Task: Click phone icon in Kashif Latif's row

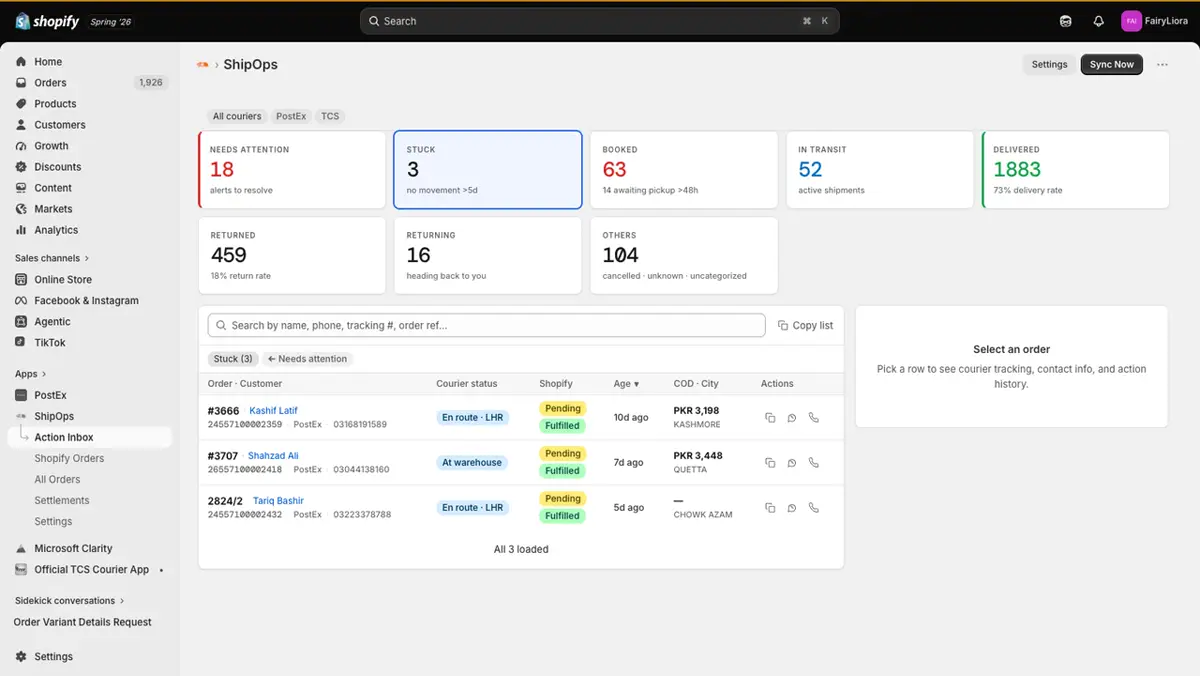Action: (x=814, y=418)
